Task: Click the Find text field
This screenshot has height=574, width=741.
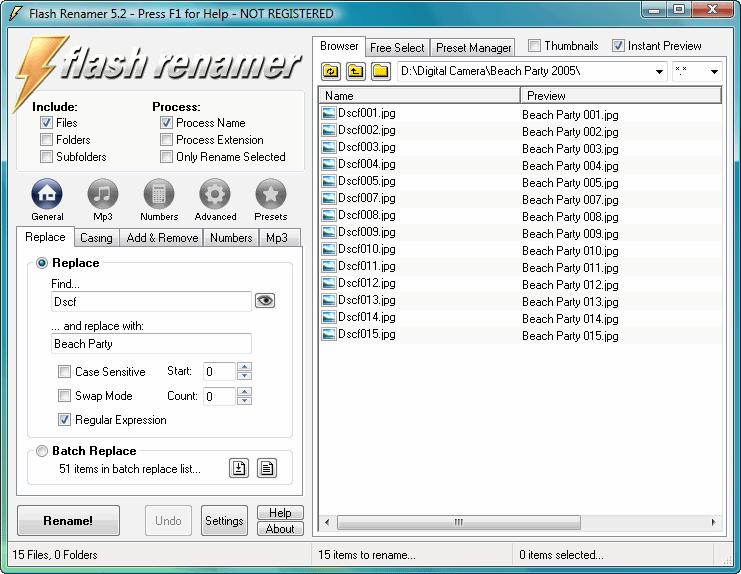Action: coord(151,301)
